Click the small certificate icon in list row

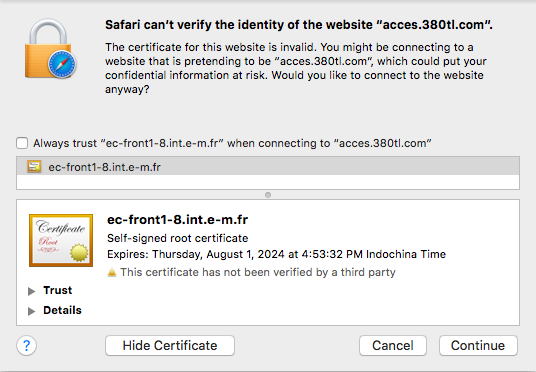[x=34, y=167]
